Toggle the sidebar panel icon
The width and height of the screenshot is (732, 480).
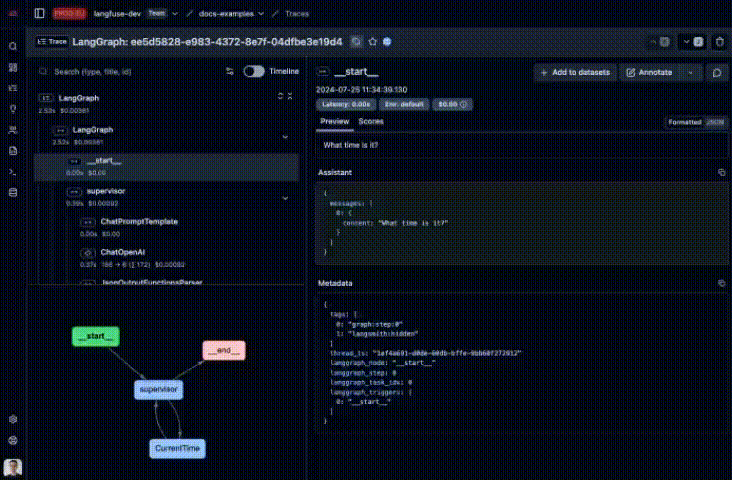[39, 14]
